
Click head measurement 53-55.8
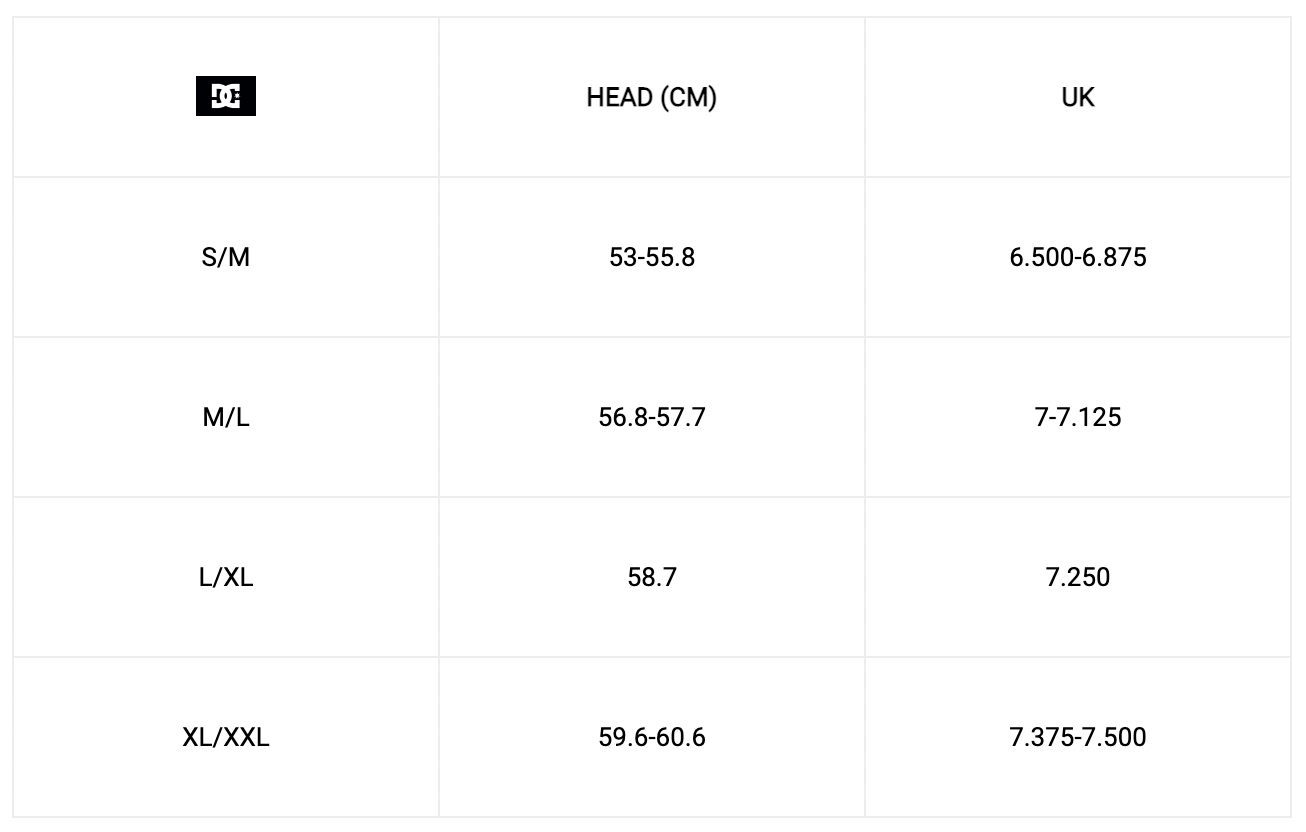coord(651,258)
